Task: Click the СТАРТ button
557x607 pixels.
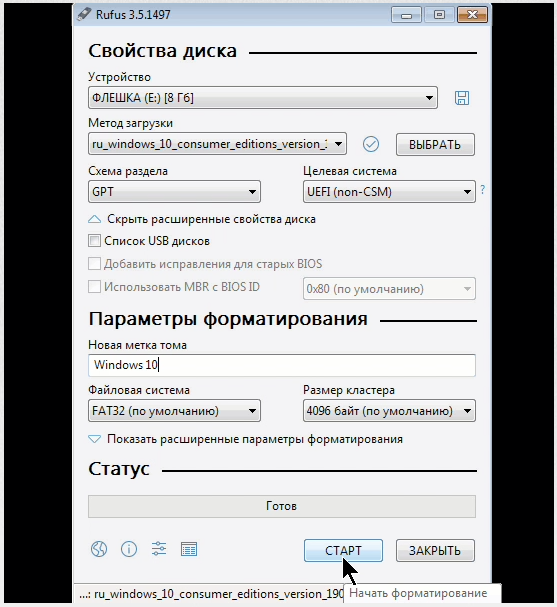Action: pyautogui.click(x=343, y=550)
